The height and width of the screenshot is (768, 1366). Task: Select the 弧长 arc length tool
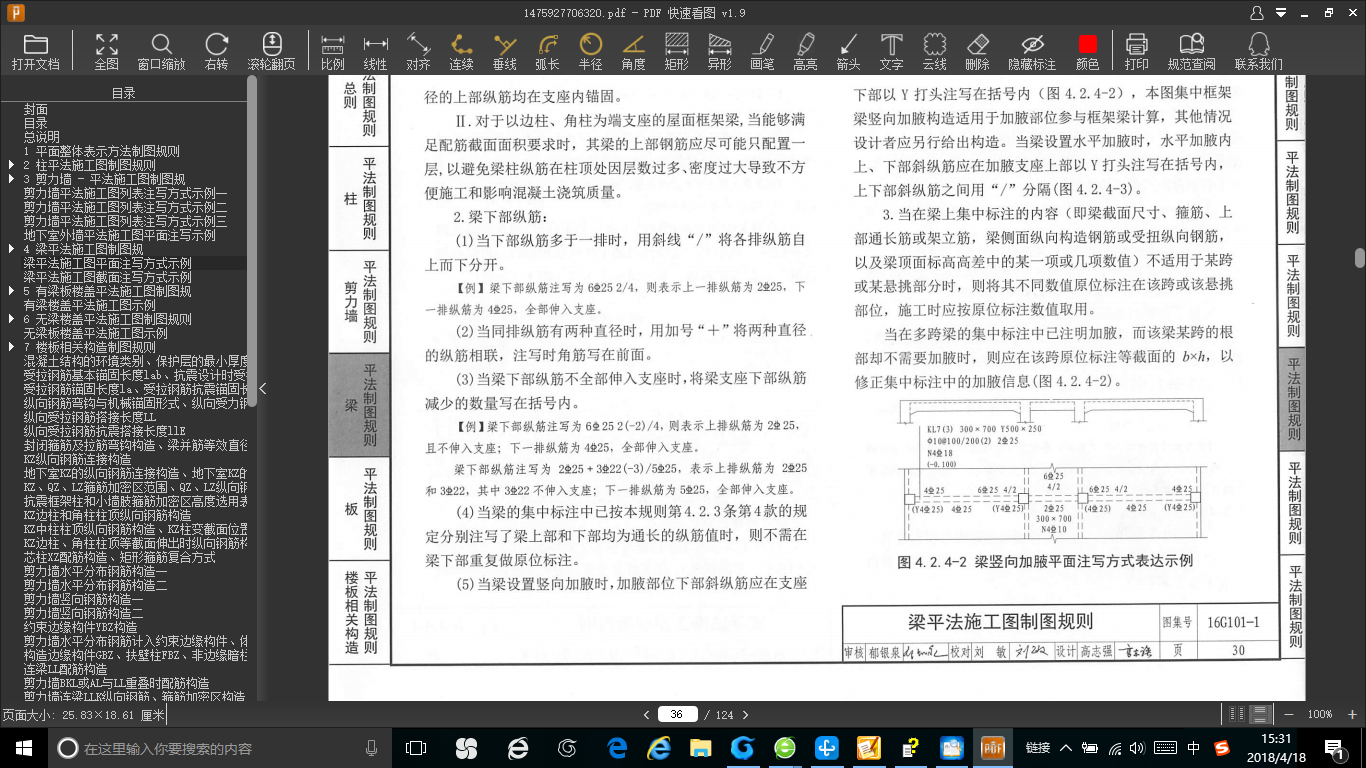[547, 51]
